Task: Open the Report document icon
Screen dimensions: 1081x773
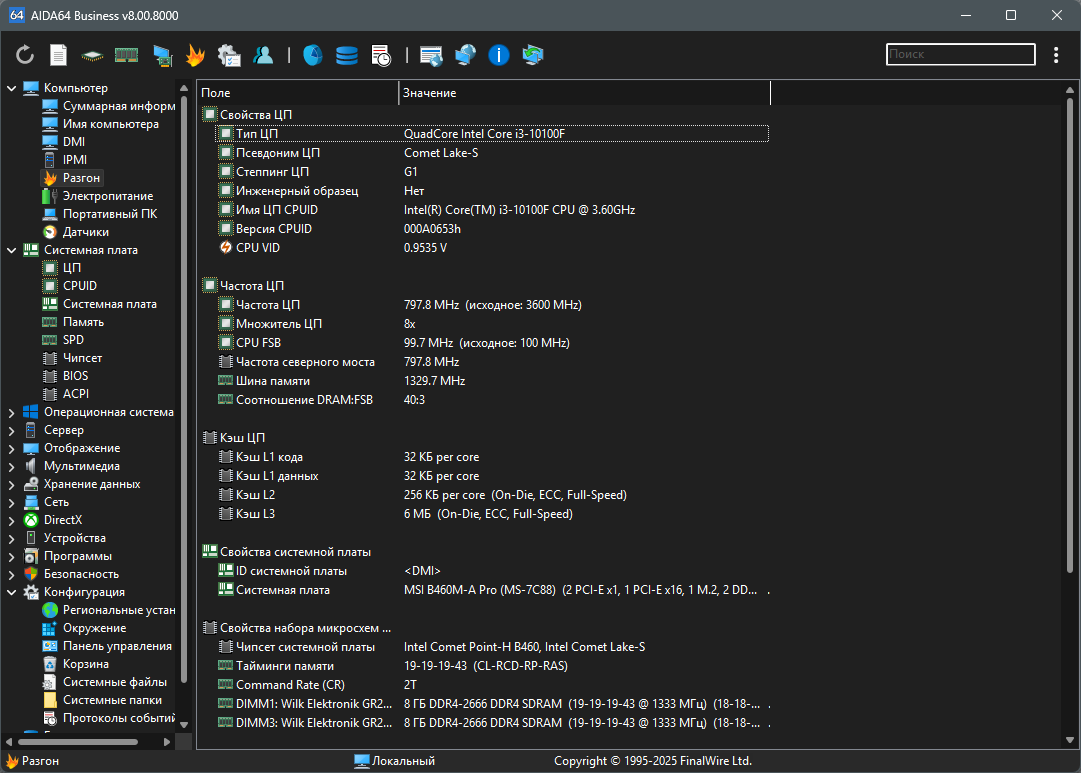Action: 59,54
